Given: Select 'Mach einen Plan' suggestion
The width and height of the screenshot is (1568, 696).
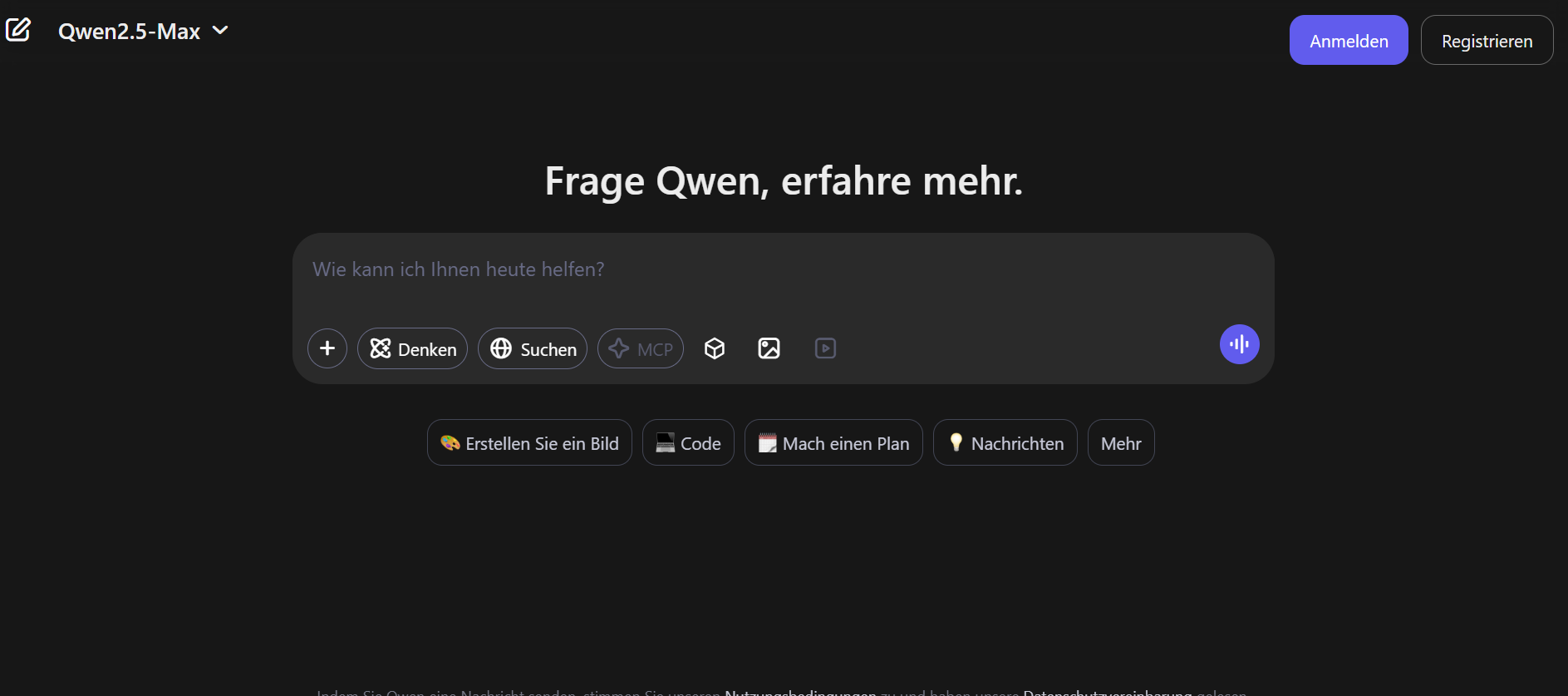Looking at the screenshot, I should coord(833,442).
